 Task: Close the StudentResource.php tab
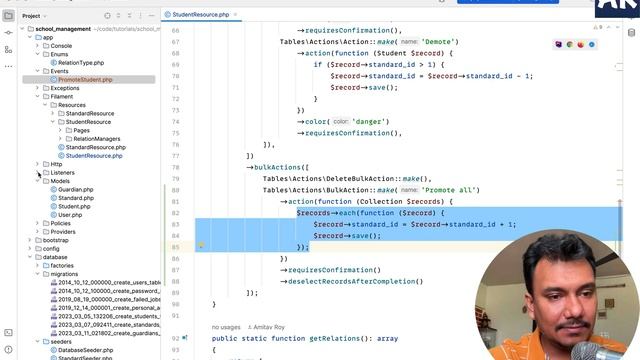[236, 15]
